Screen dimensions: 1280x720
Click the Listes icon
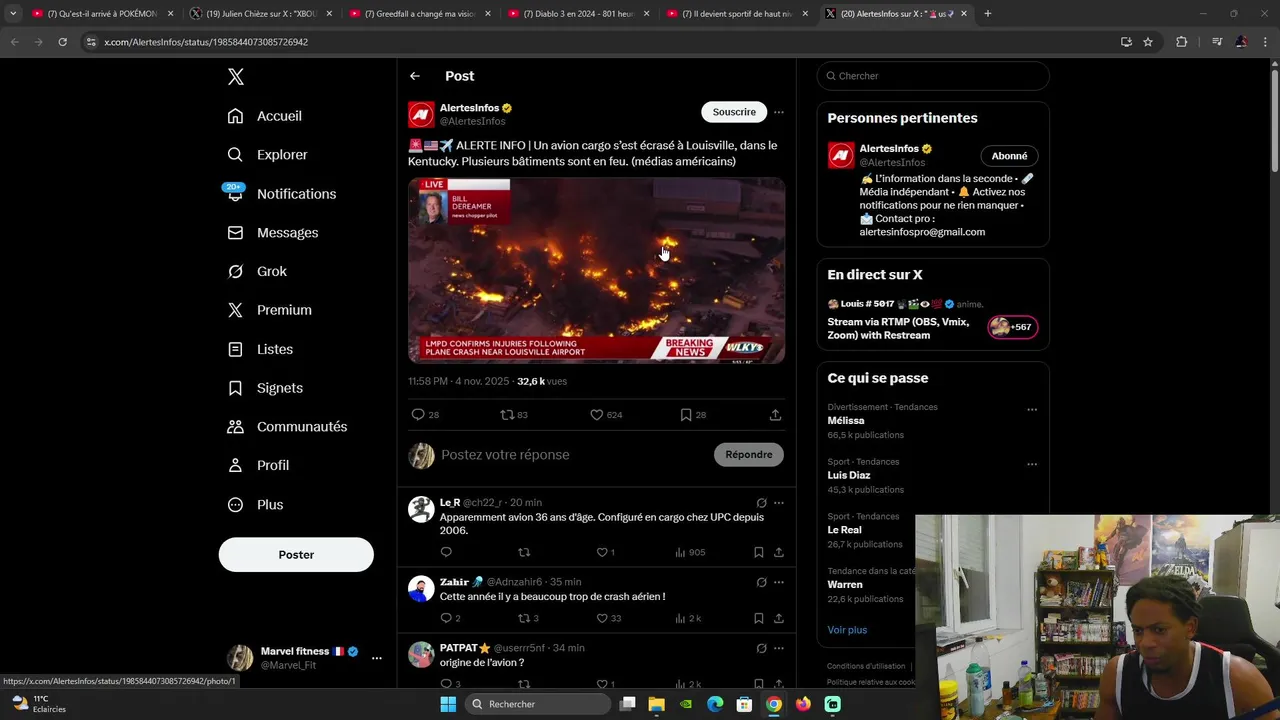(x=235, y=349)
